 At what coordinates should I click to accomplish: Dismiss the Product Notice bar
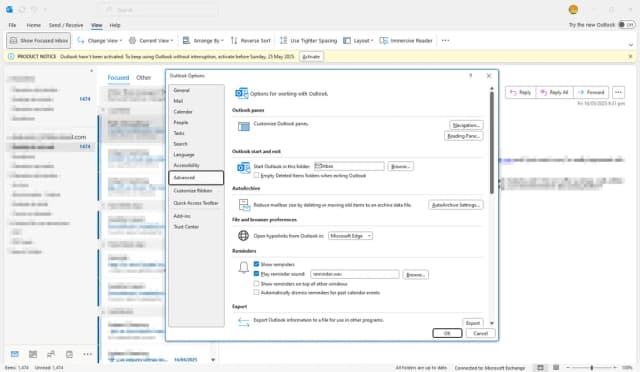point(630,56)
